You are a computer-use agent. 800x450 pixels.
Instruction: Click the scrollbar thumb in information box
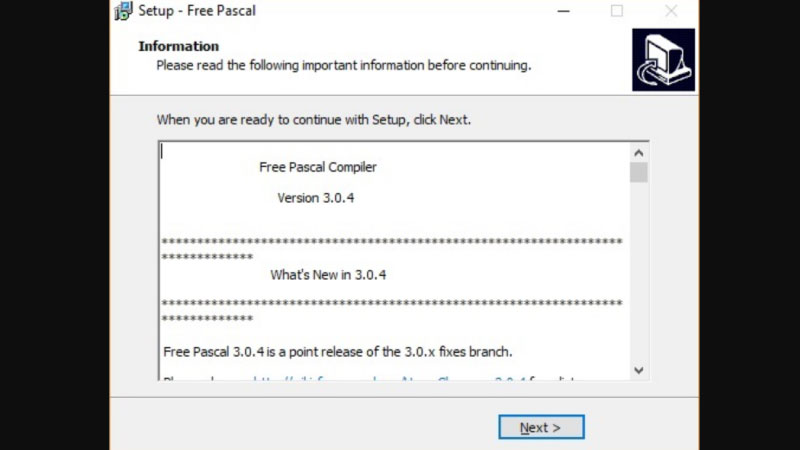639,172
